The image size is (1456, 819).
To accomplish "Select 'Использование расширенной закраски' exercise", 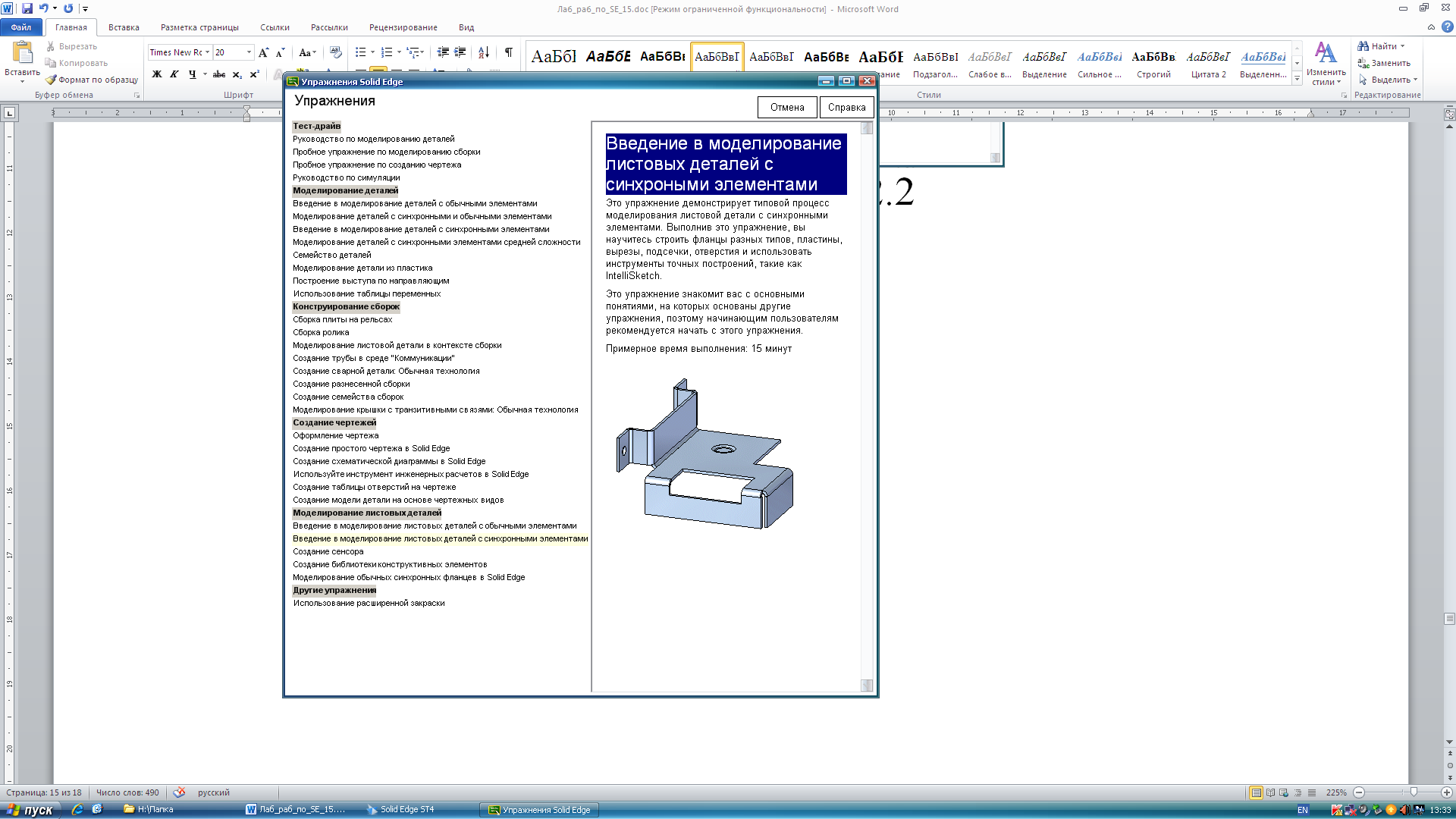I will (369, 603).
